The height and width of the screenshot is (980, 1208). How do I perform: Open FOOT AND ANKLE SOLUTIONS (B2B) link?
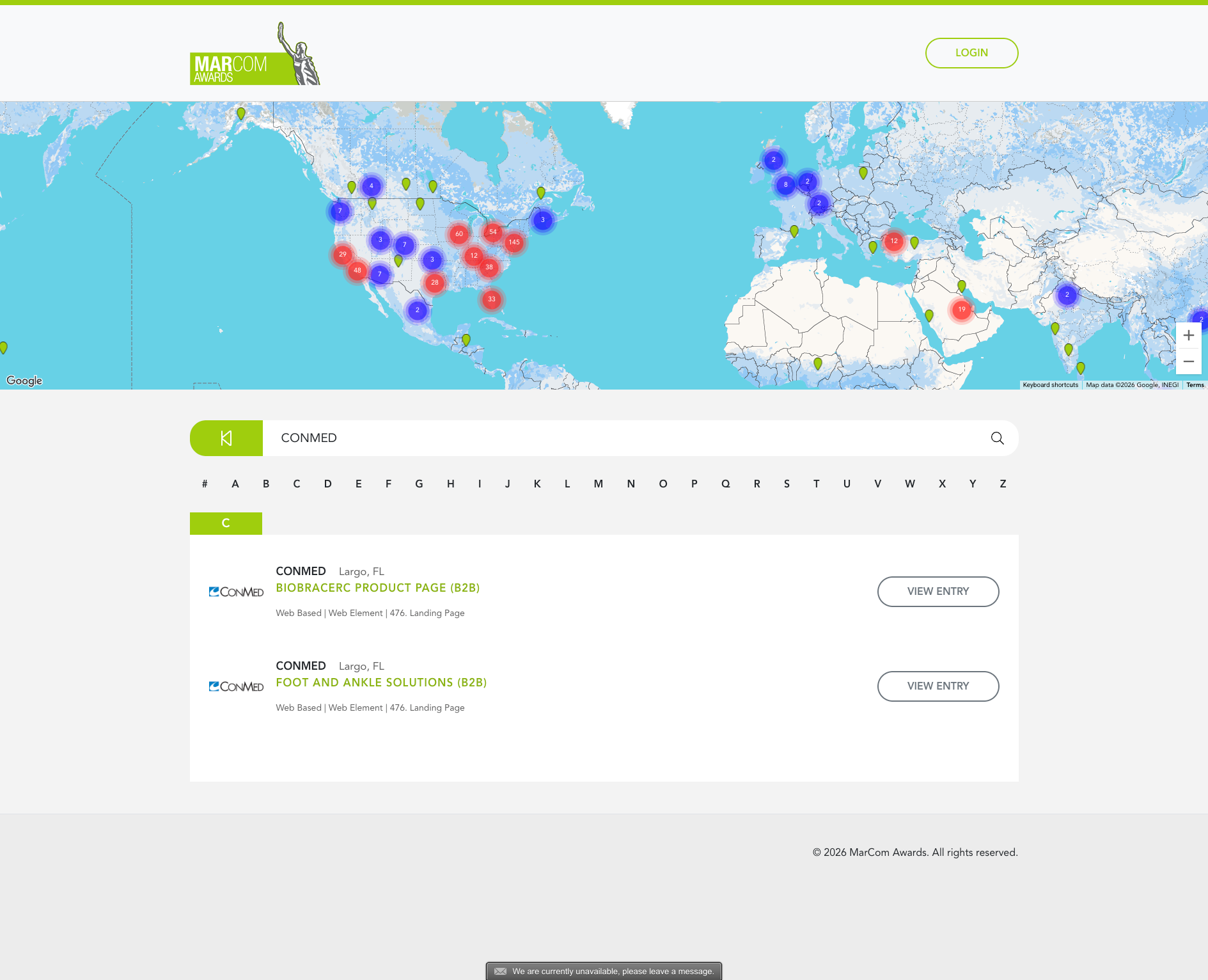(x=382, y=683)
